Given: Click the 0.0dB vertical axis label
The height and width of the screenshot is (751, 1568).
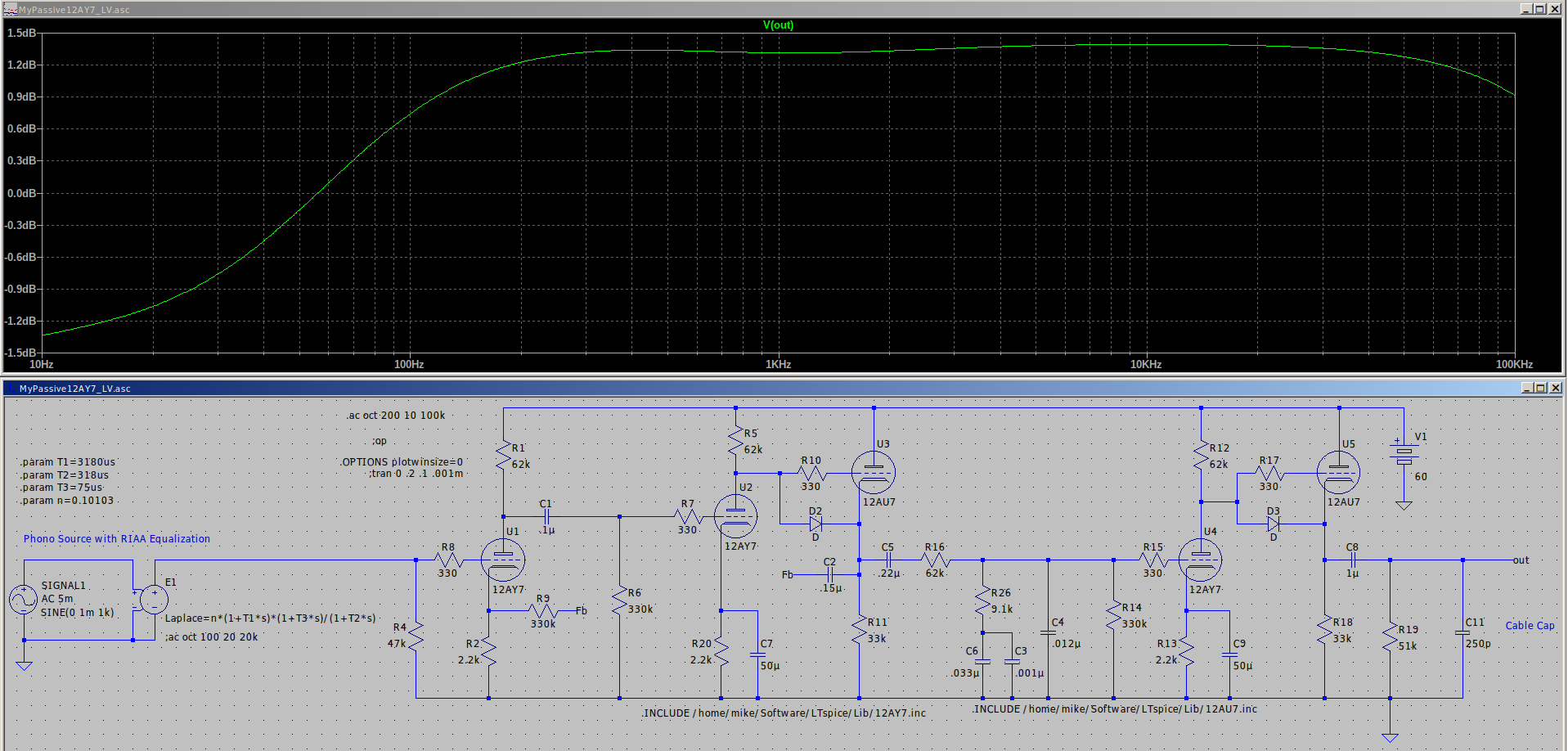Looking at the screenshot, I should point(21,193).
